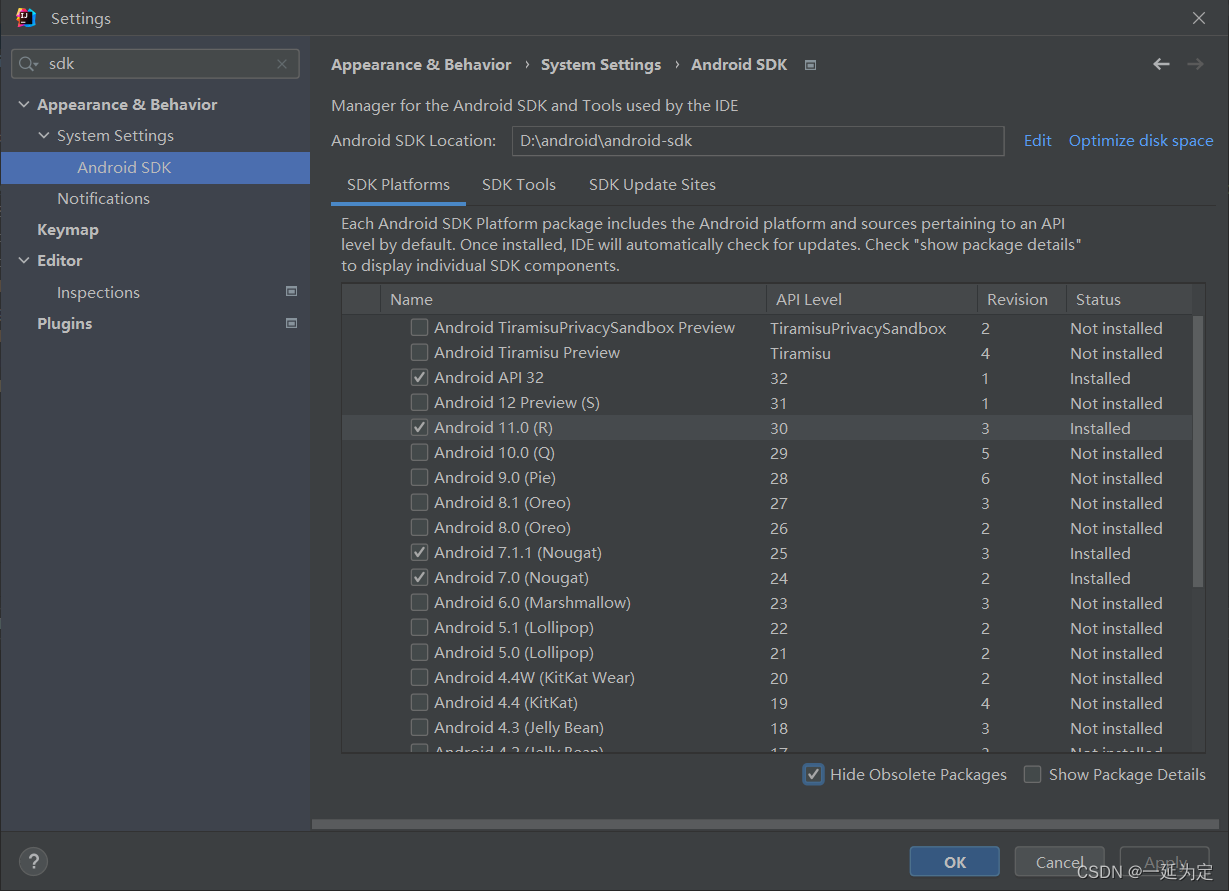Click the Cancel button
The image size is (1229, 891).
pos(1061,862)
